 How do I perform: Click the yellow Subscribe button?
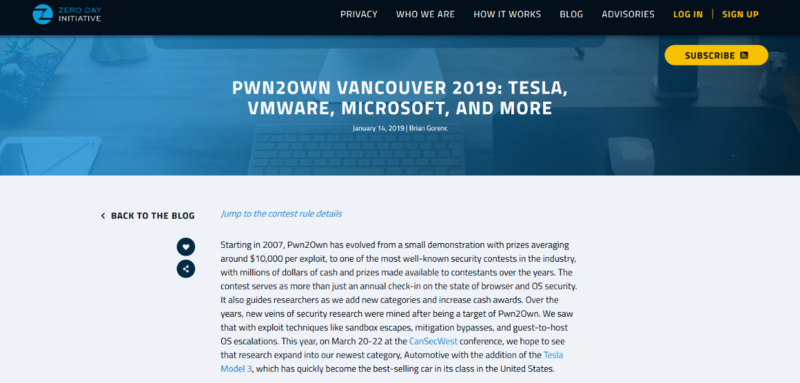click(x=716, y=55)
